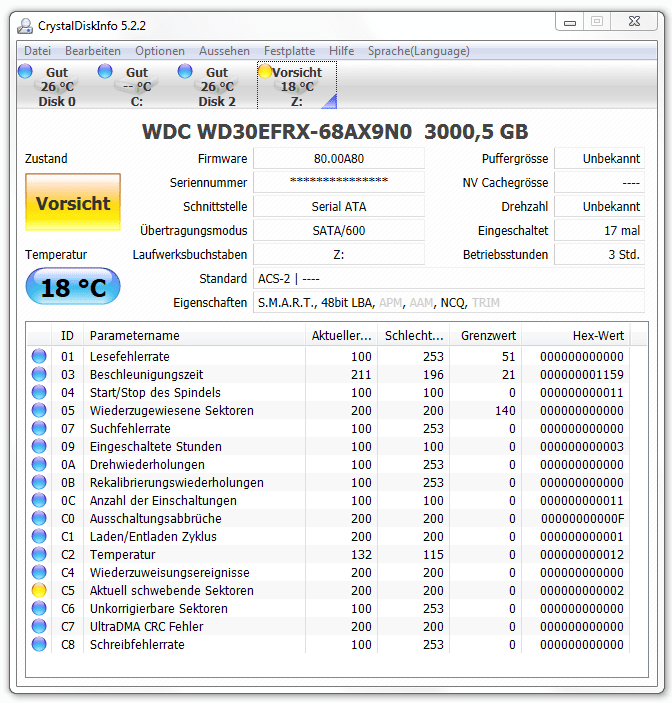Click the blue status icon for Lesefehlerrate
The image size is (672, 703).
tap(39, 356)
